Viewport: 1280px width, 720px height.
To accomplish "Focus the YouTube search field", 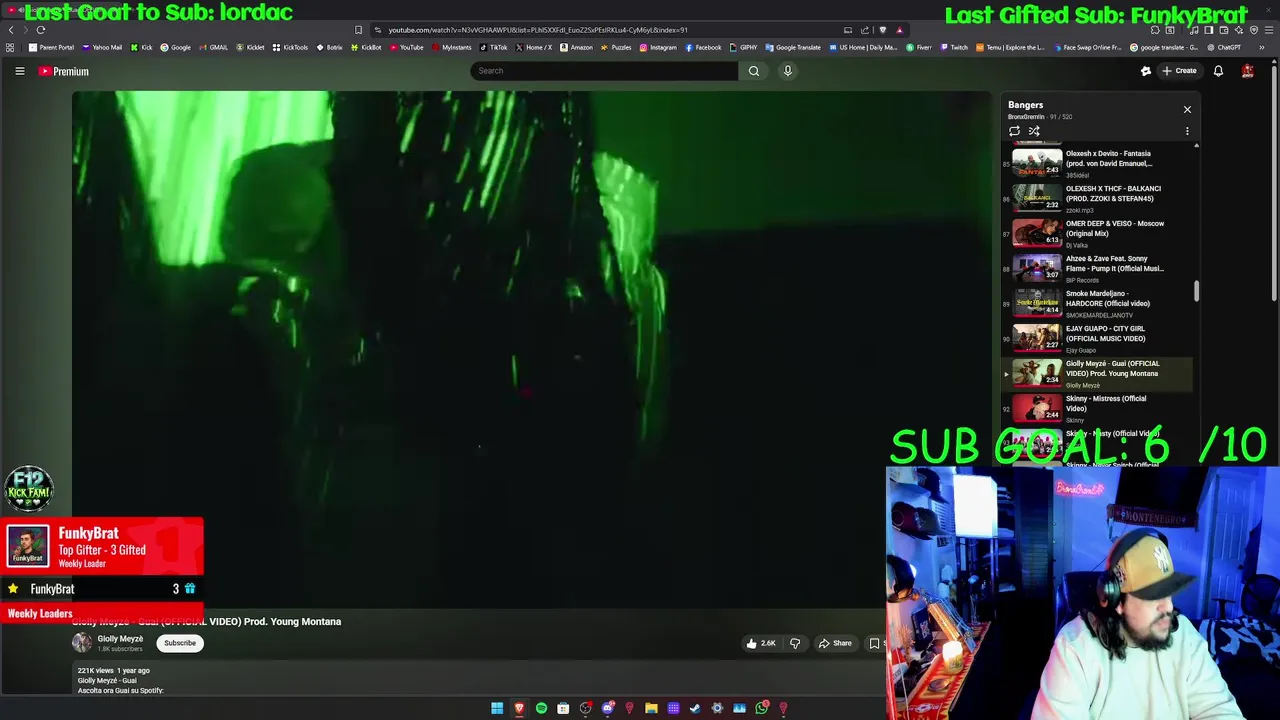I will (x=604, y=71).
